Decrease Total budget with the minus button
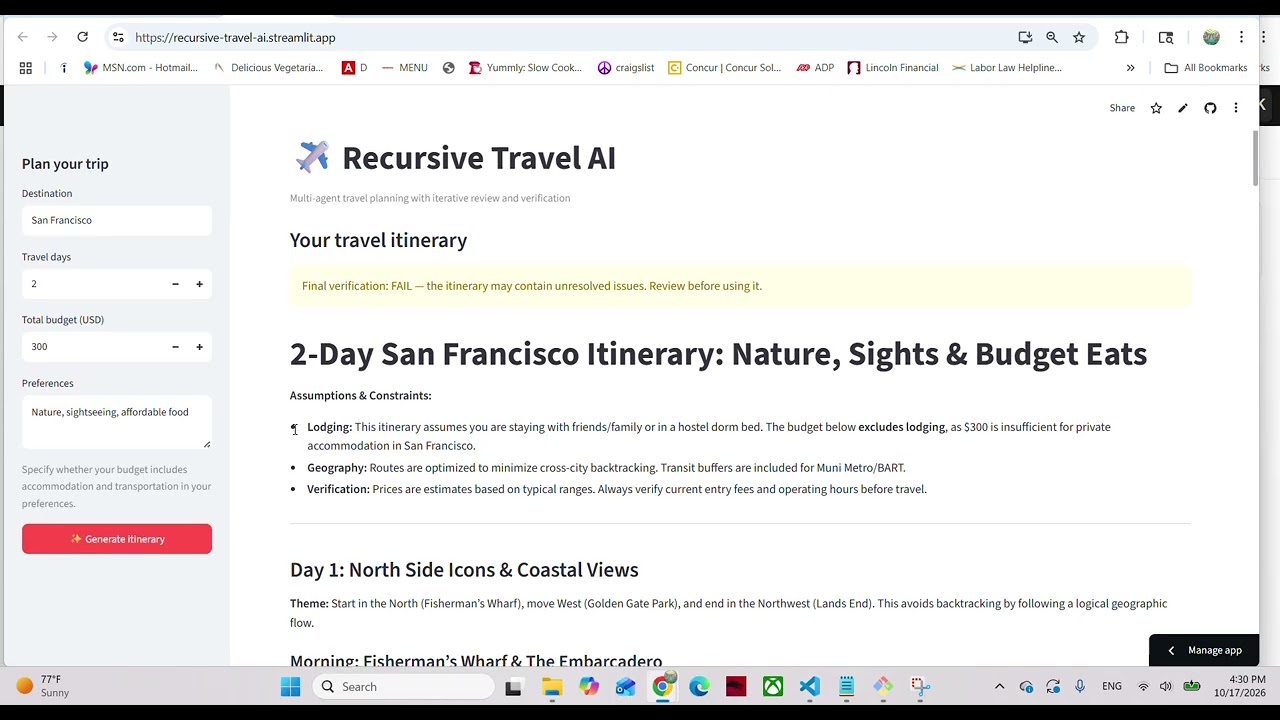Screen dimensions: 1280x720 (175, 347)
